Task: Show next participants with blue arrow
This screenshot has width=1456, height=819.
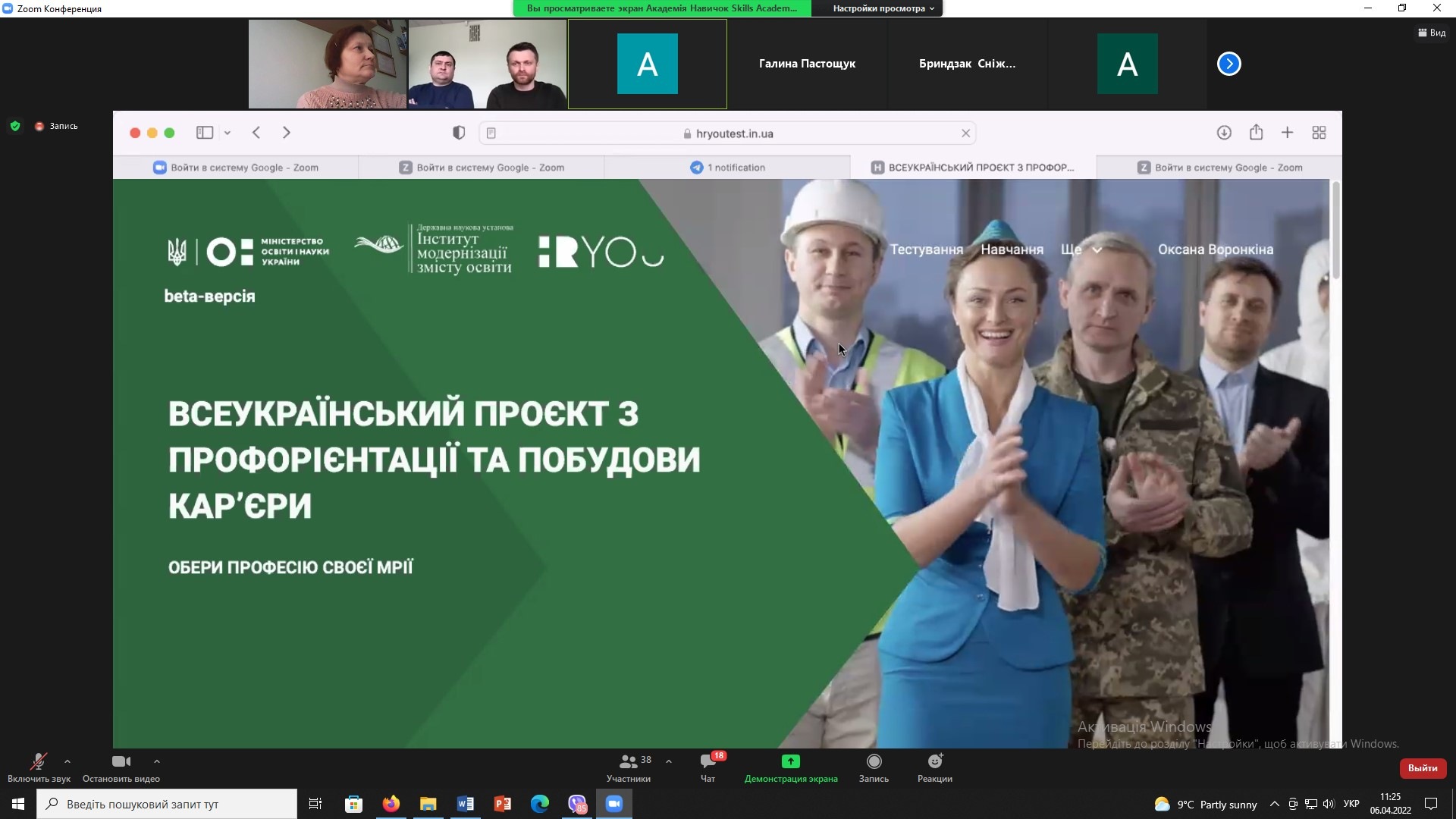Action: pos(1228,64)
